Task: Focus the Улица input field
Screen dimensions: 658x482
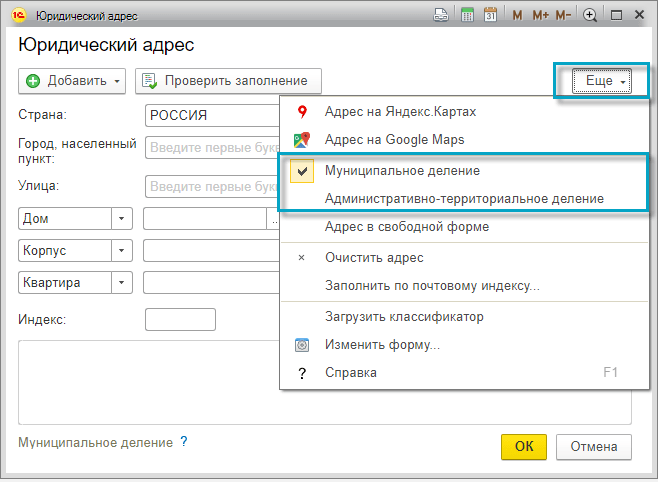Action: pos(212,187)
